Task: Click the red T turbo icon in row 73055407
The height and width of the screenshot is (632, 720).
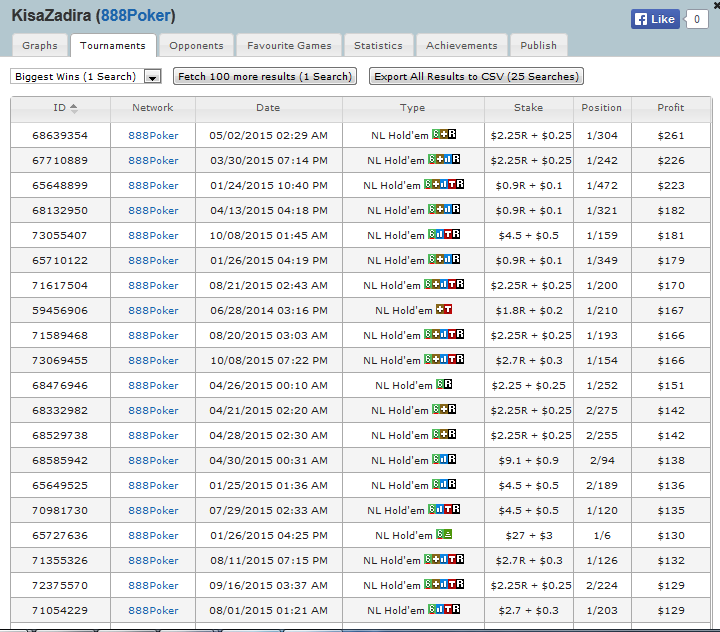Action: [448, 234]
